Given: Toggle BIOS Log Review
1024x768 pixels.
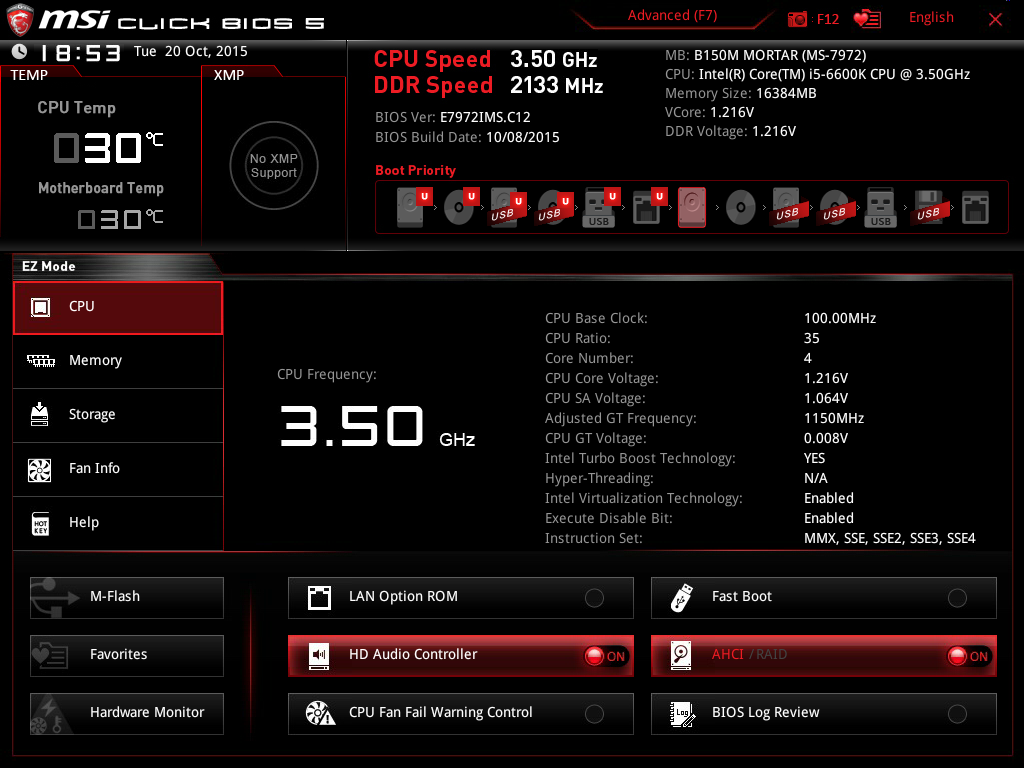Looking at the screenshot, I should [x=957, y=714].
